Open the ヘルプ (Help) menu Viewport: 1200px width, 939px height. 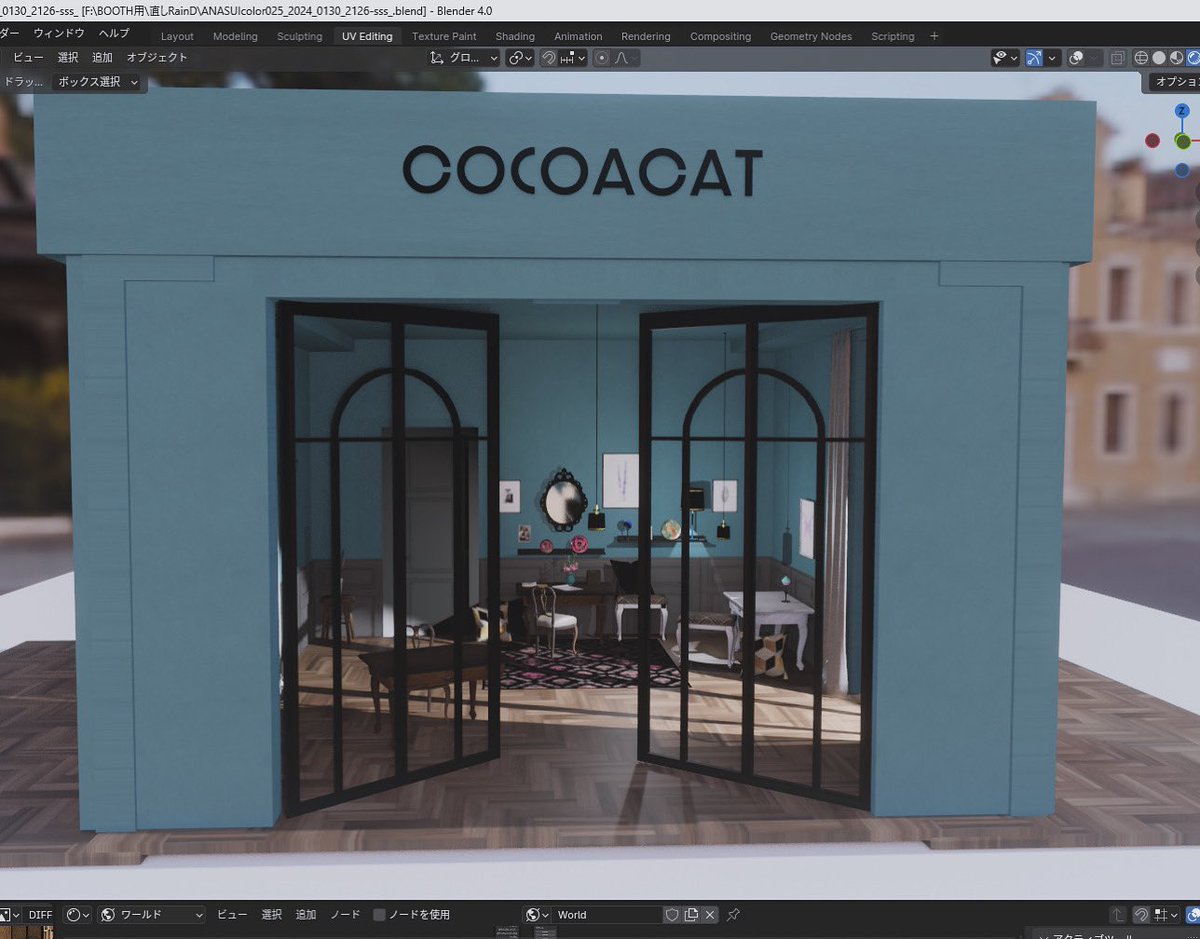(x=113, y=33)
